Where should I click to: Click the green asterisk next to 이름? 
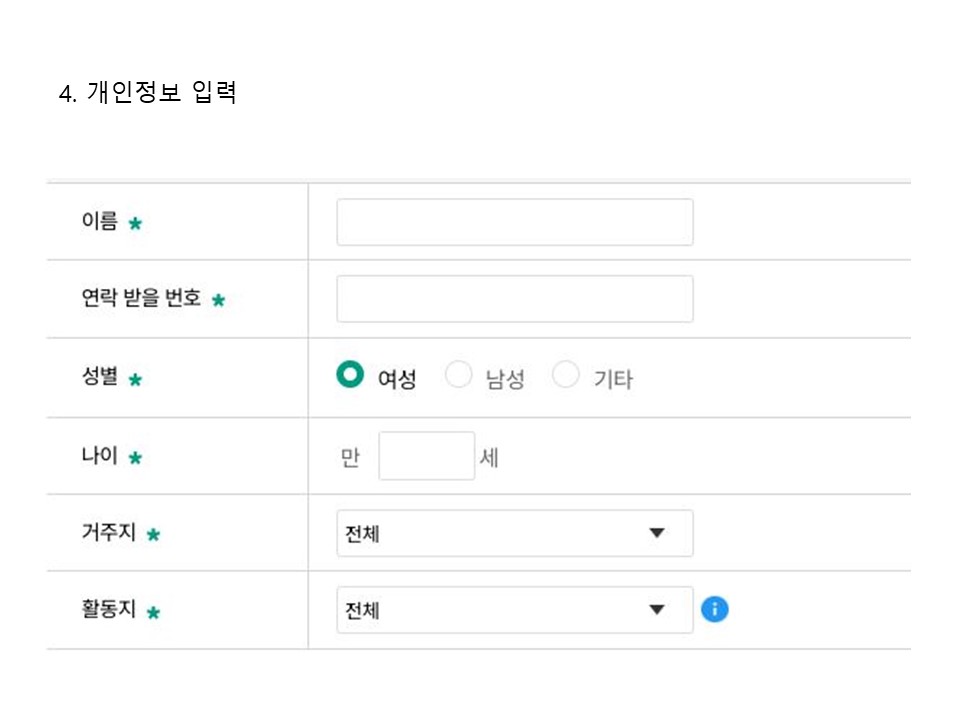(x=135, y=223)
